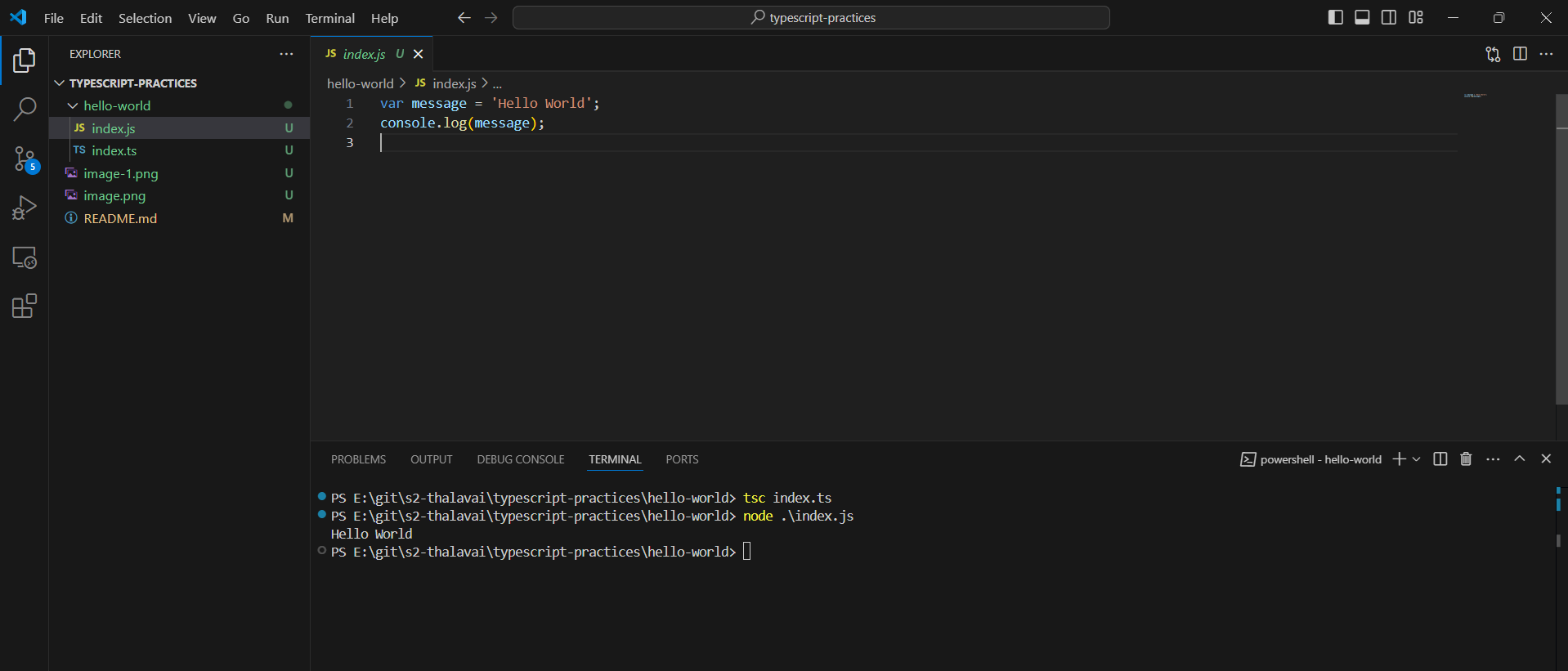Click line number 1 in gutter
1568x671 pixels.
tap(350, 103)
